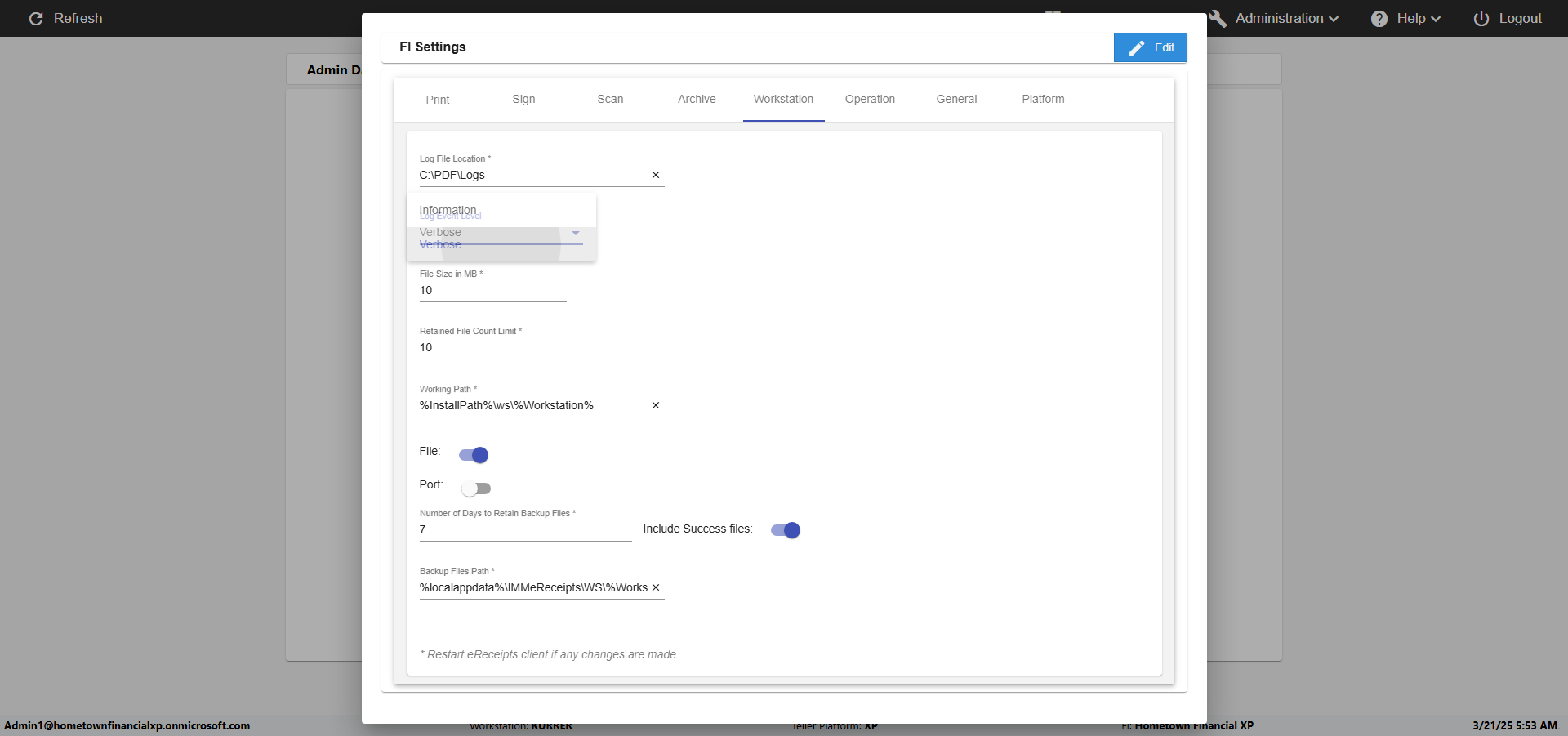The height and width of the screenshot is (736, 1568).
Task: Click the 'FI: Hometown Financial XP' status text
Action: pyautogui.click(x=1187, y=725)
